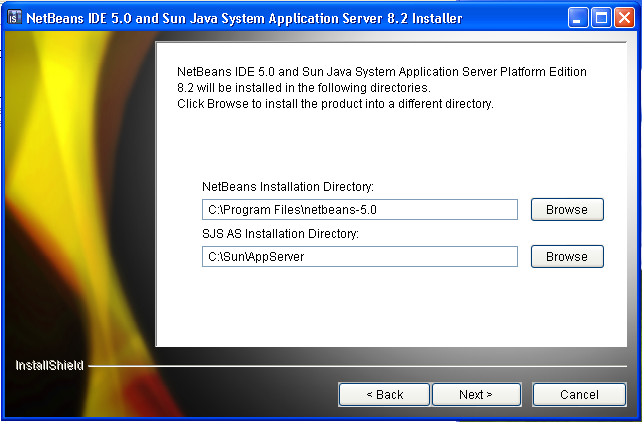Close the installer window
Image resolution: width=642 pixels, height=422 pixels.
pos(624,18)
